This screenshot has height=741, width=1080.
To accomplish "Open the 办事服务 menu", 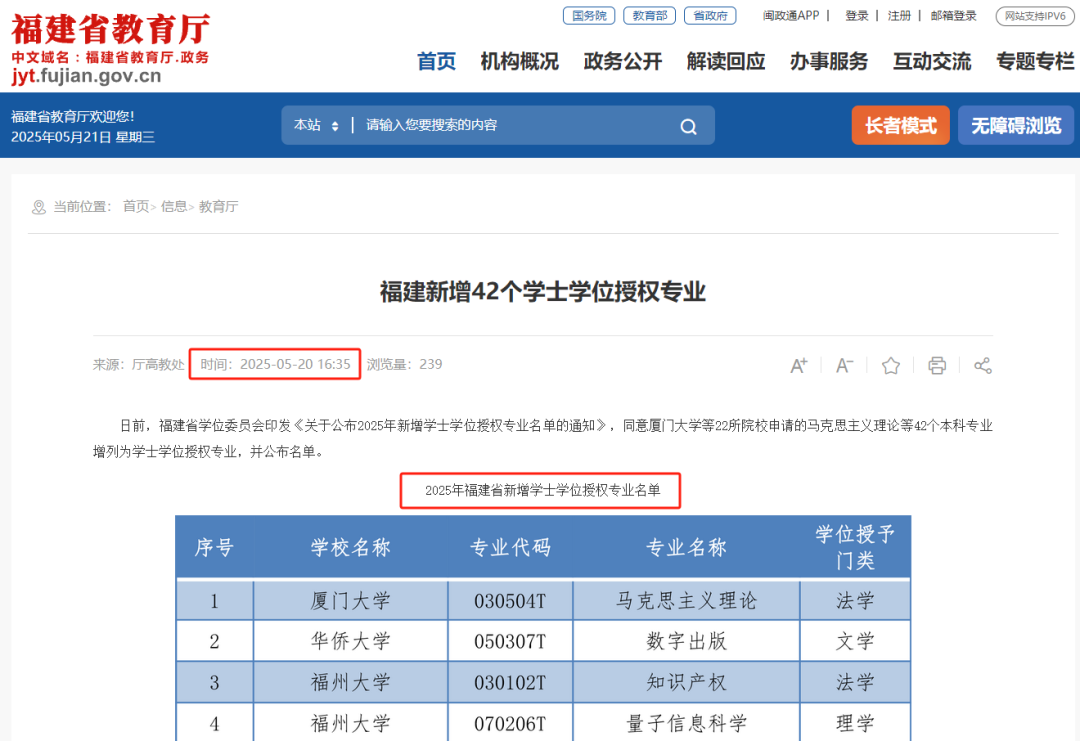I will click(x=829, y=61).
